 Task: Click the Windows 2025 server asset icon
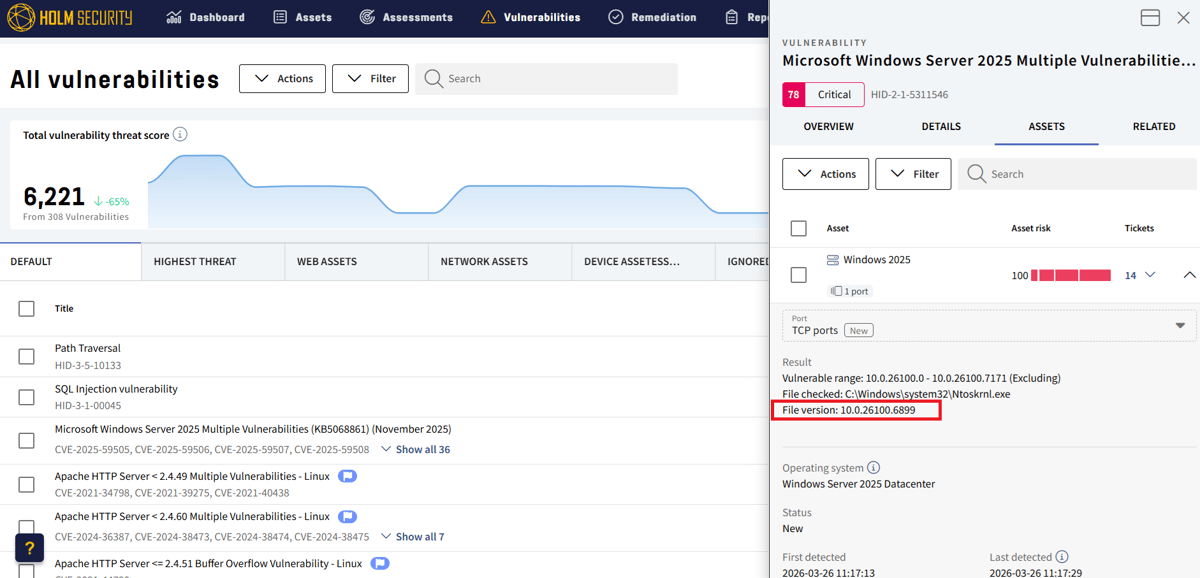833,260
